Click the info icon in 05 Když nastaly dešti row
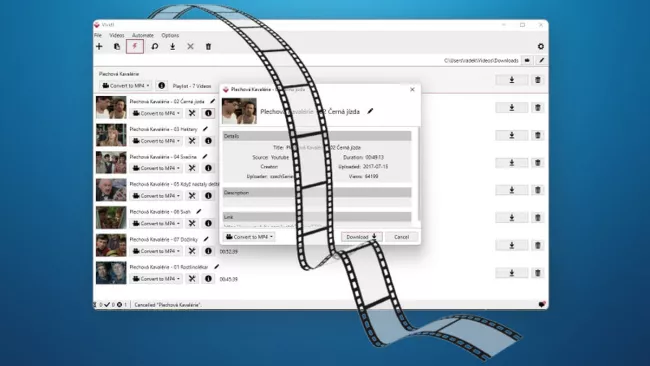Image resolution: width=650 pixels, height=366 pixels. click(208, 196)
